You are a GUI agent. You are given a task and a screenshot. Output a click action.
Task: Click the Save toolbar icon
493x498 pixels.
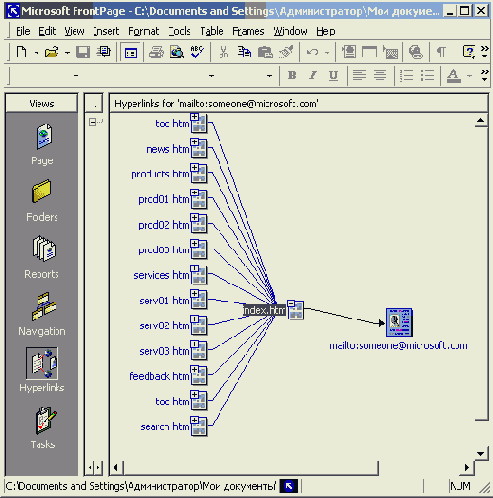tap(83, 52)
